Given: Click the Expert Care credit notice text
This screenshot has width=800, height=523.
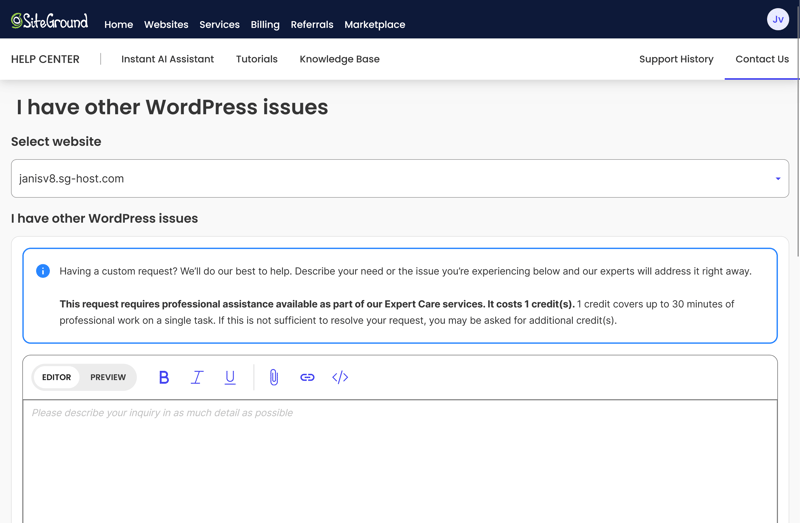Looking at the screenshot, I should tap(396, 312).
